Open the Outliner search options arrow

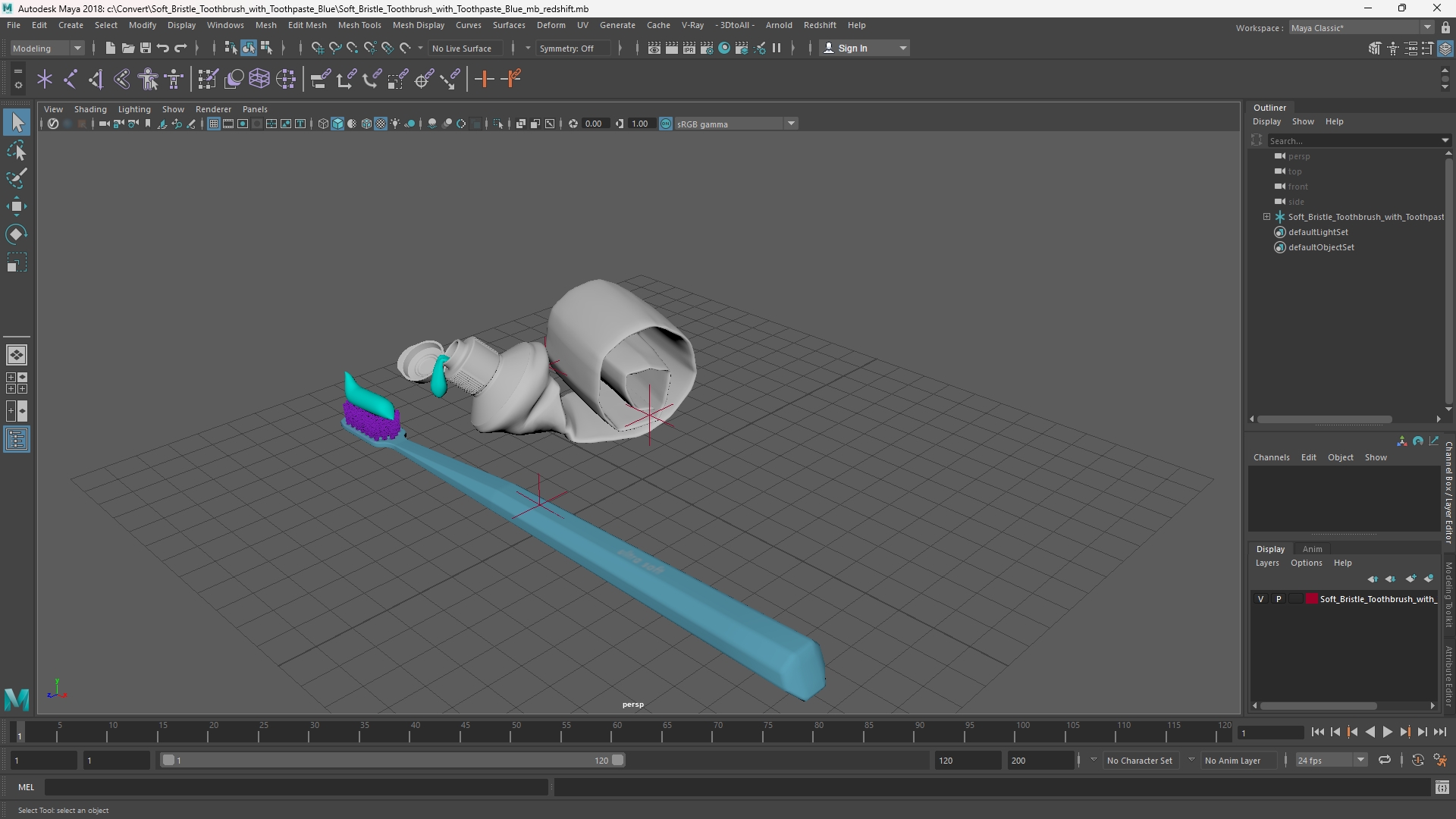[1445, 140]
